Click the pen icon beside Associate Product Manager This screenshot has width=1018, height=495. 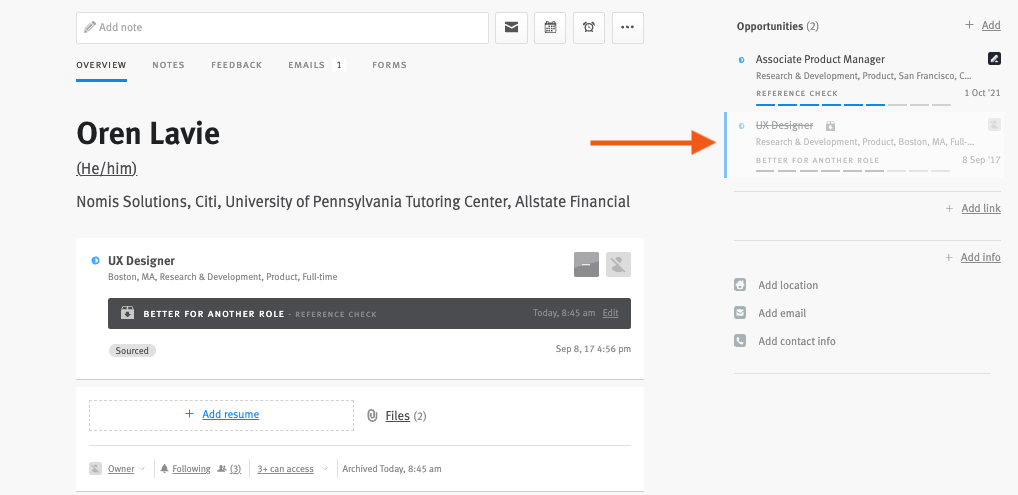click(x=993, y=60)
